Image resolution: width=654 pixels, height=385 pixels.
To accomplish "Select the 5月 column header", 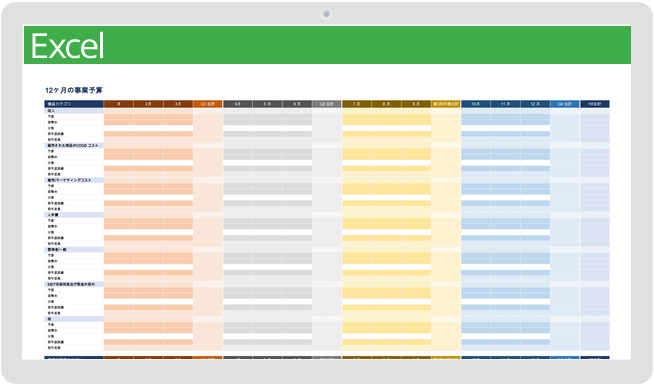I will pos(267,104).
